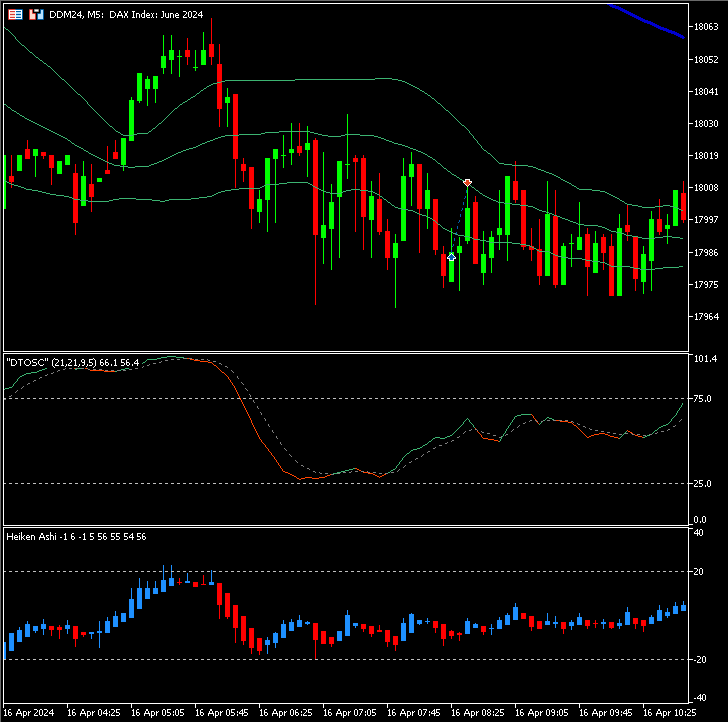Screen dimensions: 728x722
Task: Click the 25.0 level on DTOSC scale
Action: pyautogui.click(x=702, y=483)
